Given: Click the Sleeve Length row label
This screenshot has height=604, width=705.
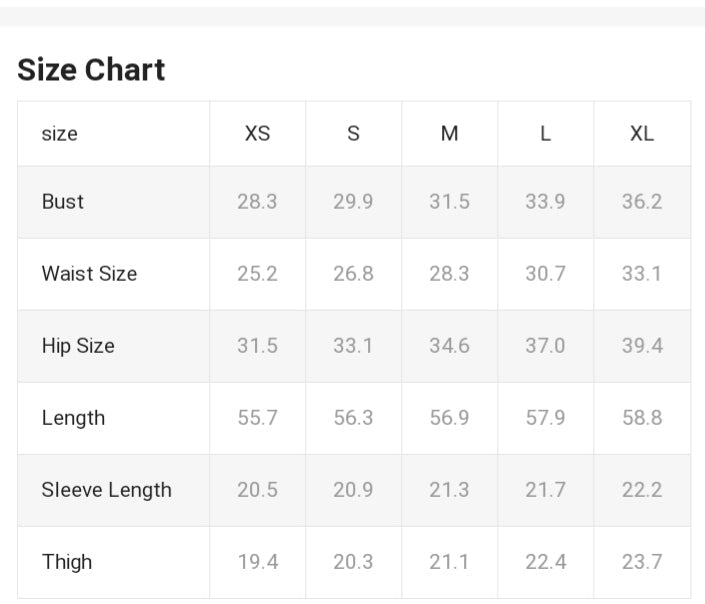Looking at the screenshot, I should pos(106,490).
